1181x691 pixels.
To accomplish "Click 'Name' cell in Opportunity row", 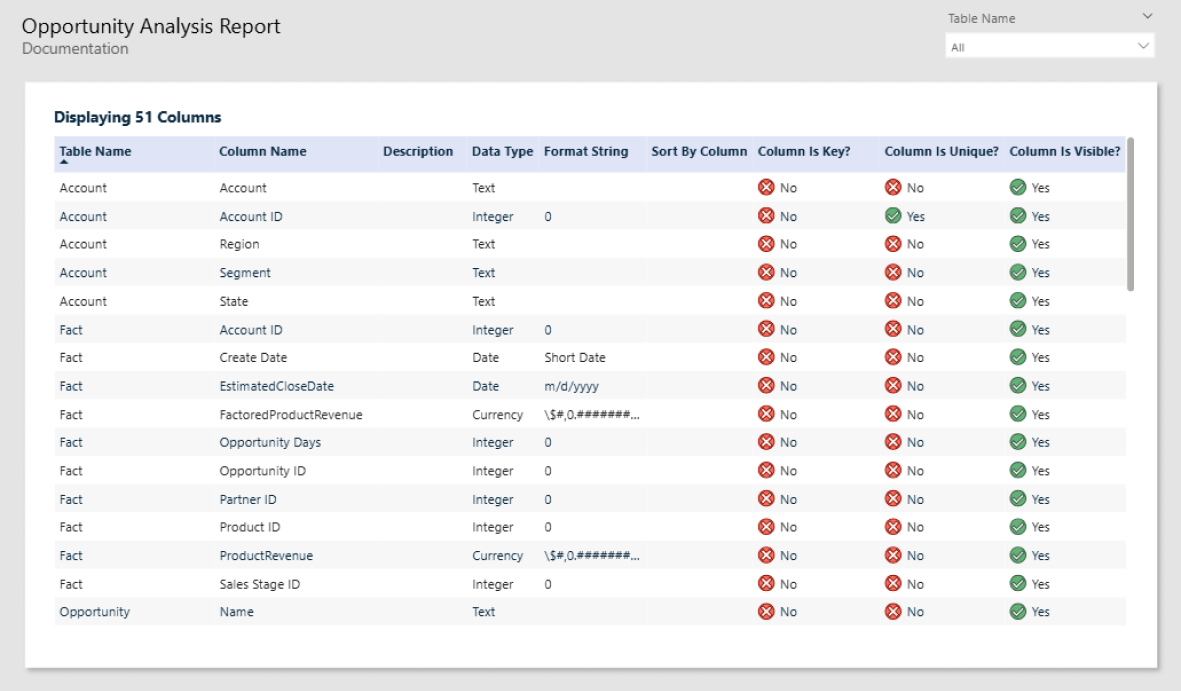I will pos(237,612).
